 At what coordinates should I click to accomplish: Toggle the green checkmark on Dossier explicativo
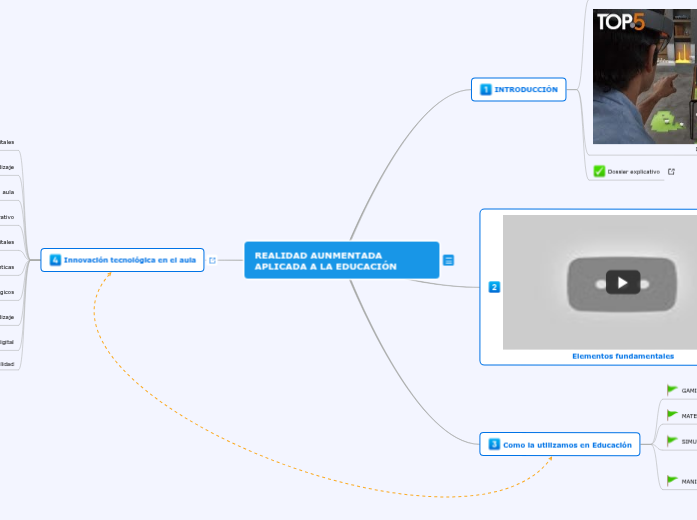pyautogui.click(x=599, y=171)
